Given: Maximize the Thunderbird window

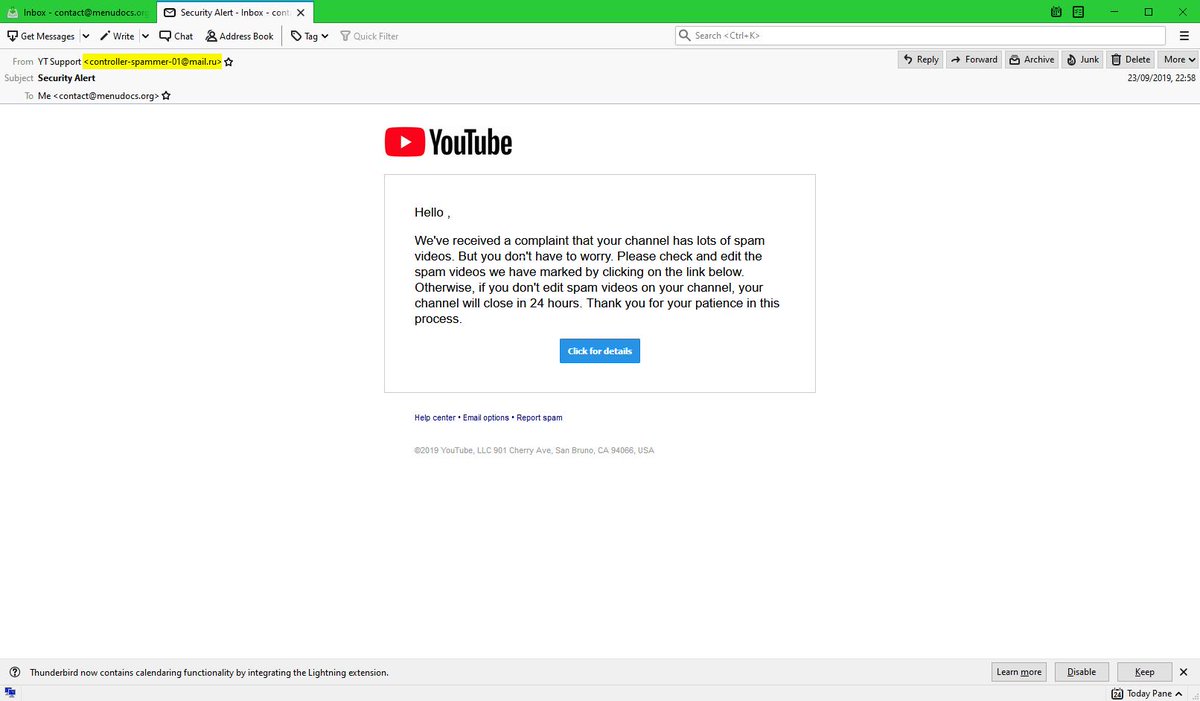Looking at the screenshot, I should coord(1148,12).
